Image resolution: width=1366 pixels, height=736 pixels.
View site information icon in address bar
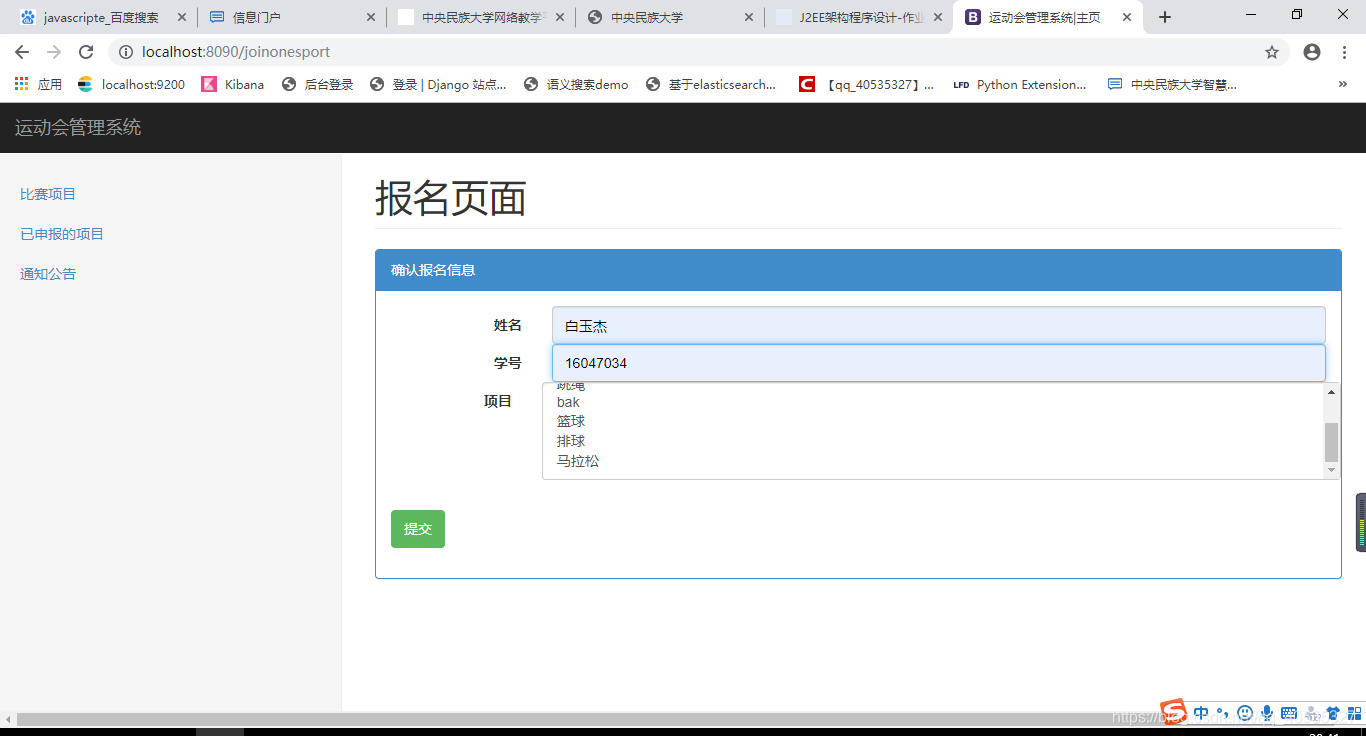125,52
